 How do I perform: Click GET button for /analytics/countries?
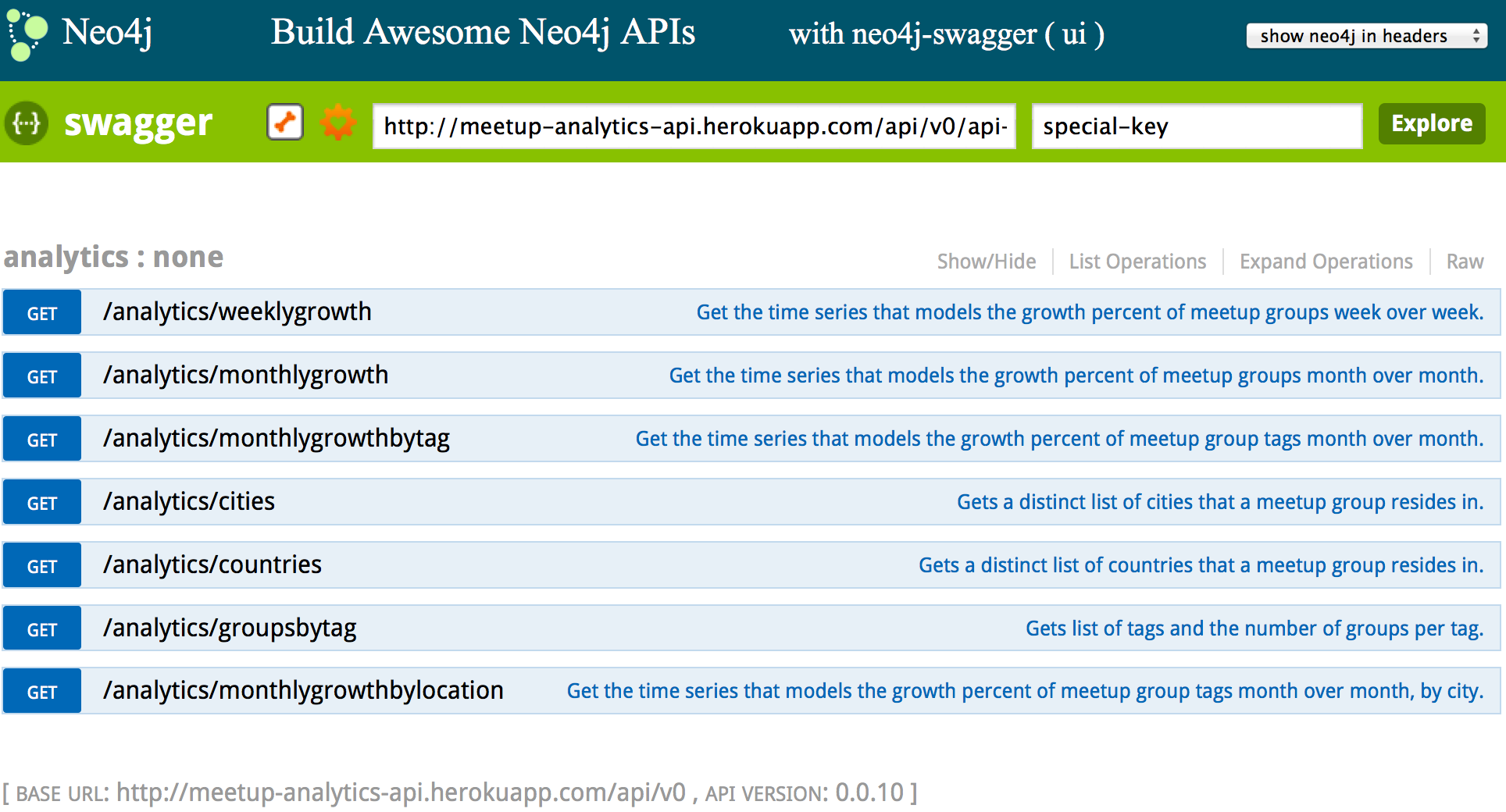point(42,565)
